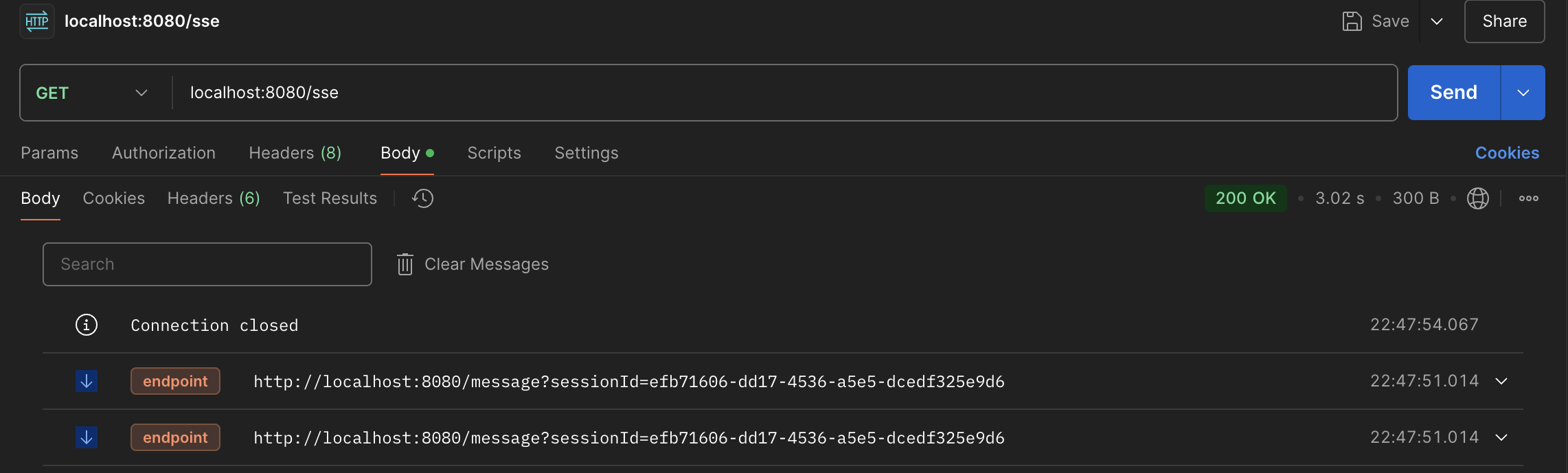The height and width of the screenshot is (473, 1568).
Task: Expand the second endpoint message row
Action: [x=1501, y=437]
